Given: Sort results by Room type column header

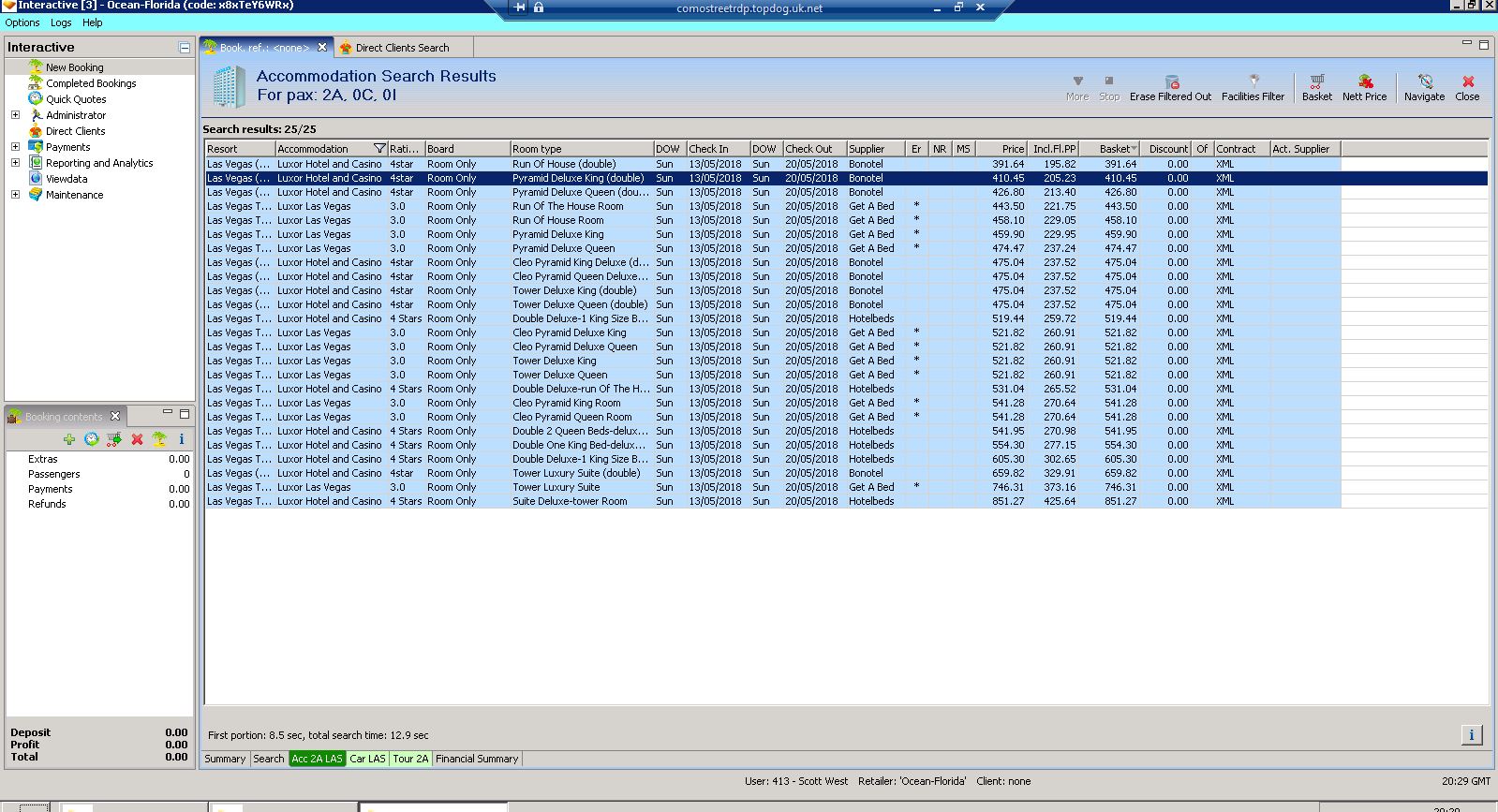Looking at the screenshot, I should click(x=582, y=148).
